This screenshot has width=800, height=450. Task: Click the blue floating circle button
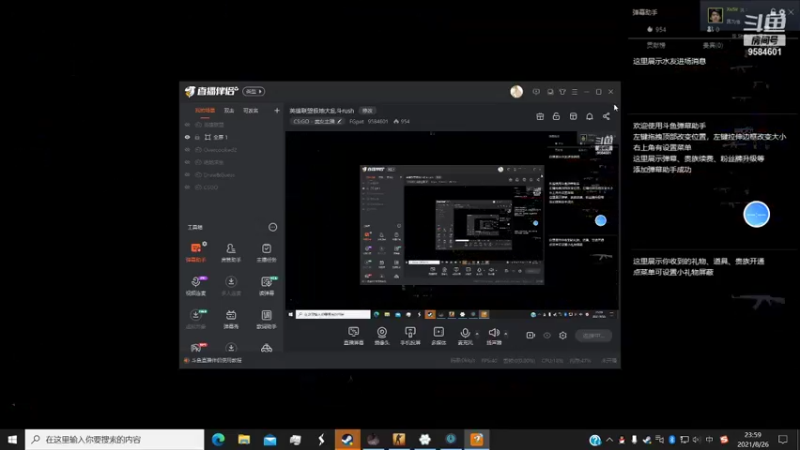(756, 214)
